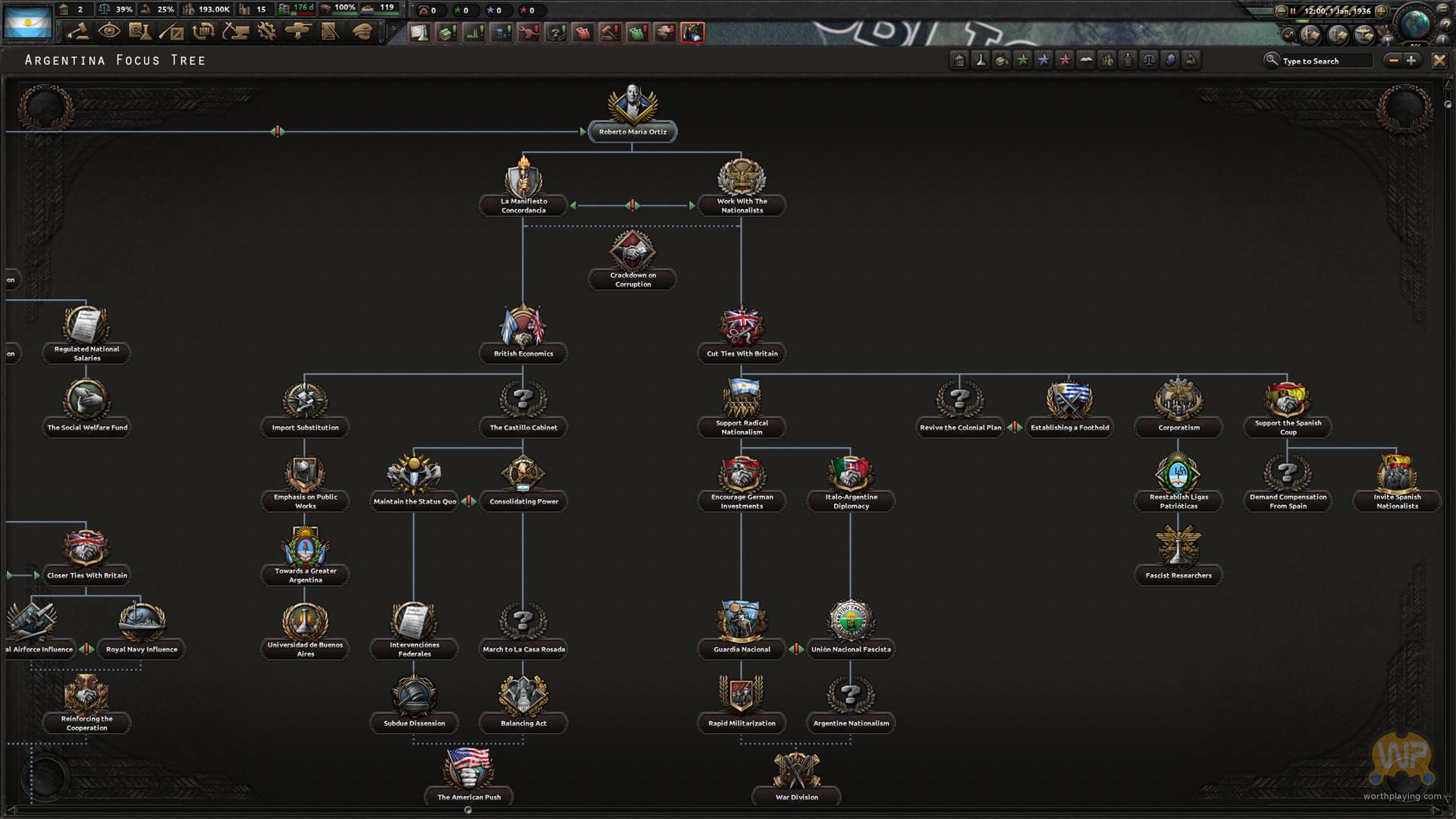Click the horizontal scrollbar handle at bottom
1456x819 pixels.
click(x=468, y=810)
